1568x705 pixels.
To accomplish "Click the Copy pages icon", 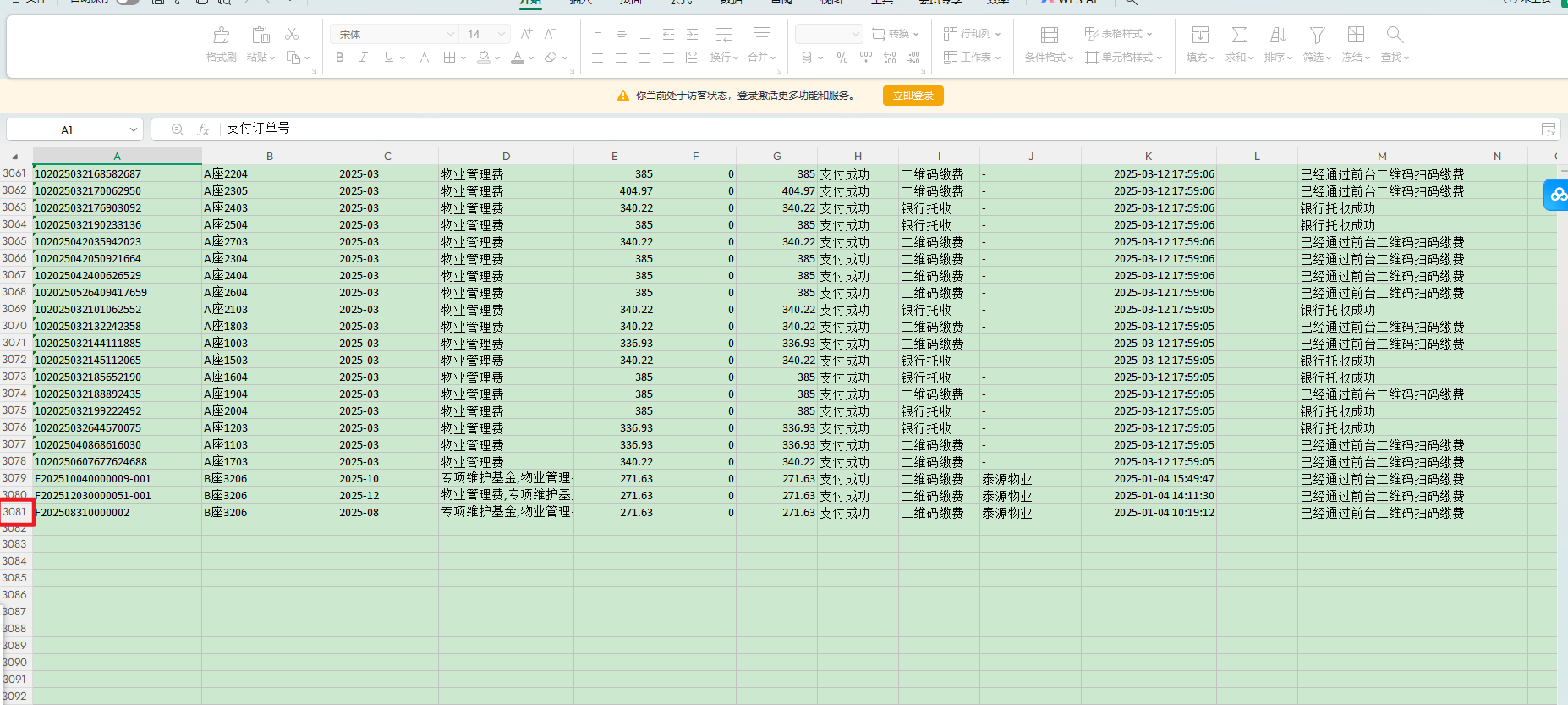I will click(293, 58).
